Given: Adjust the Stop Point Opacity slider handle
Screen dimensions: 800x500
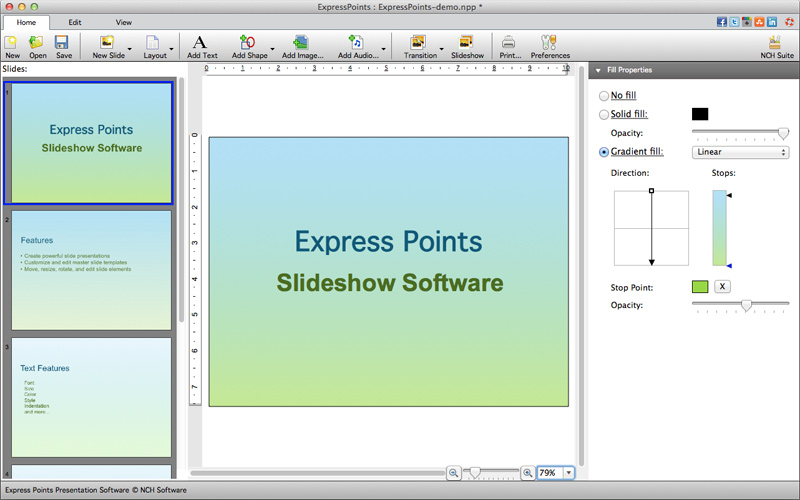Looking at the screenshot, I should [x=746, y=306].
